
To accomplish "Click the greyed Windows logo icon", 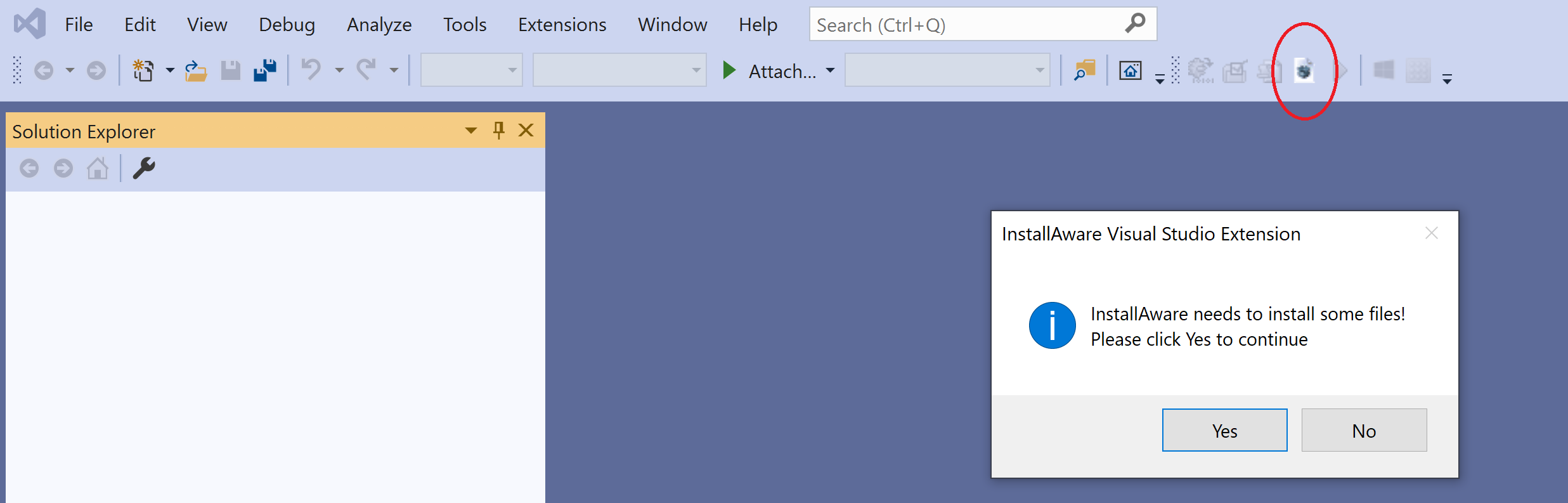I will [1384, 70].
